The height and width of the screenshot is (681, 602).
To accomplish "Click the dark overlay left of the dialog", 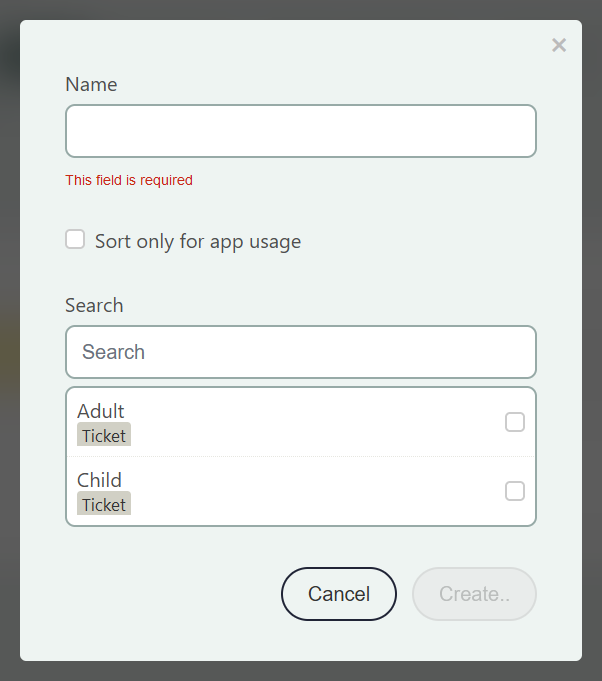I will pos(9,340).
